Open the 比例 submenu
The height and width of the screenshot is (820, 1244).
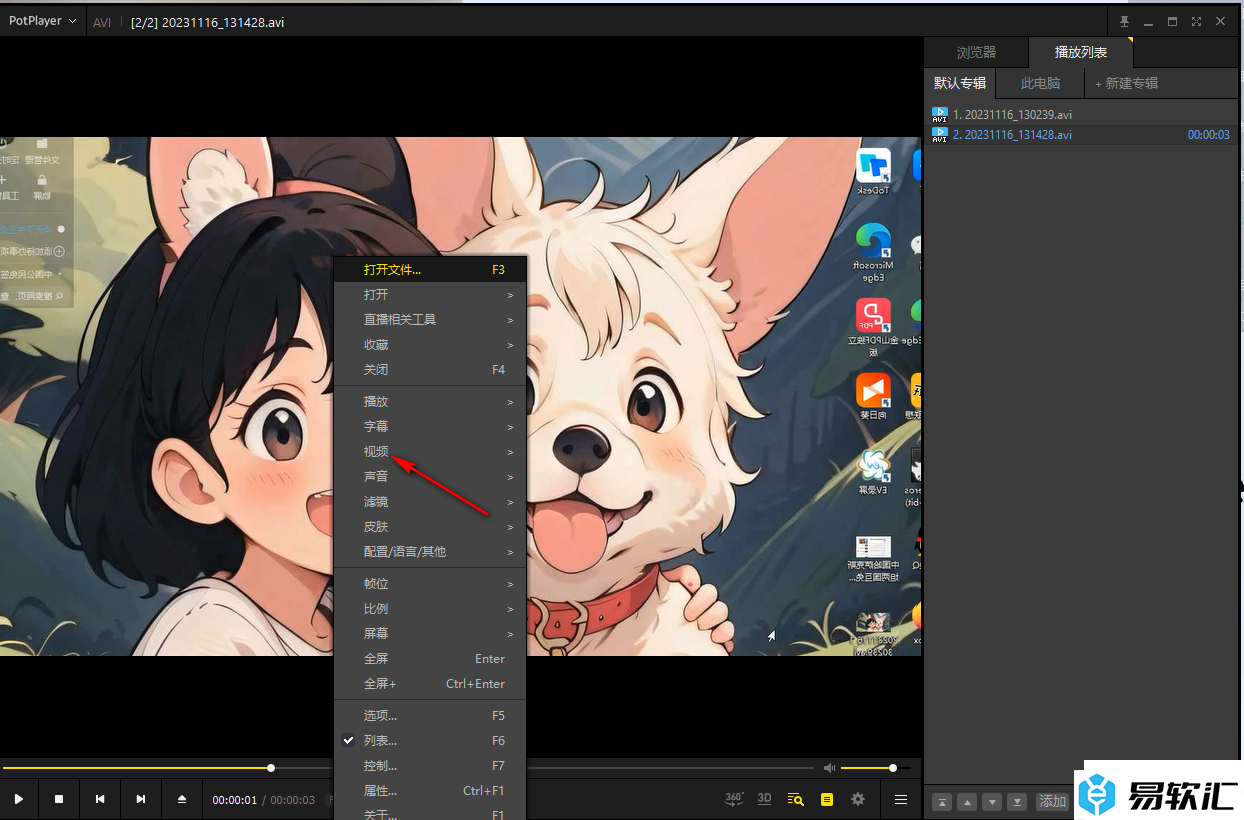point(429,608)
